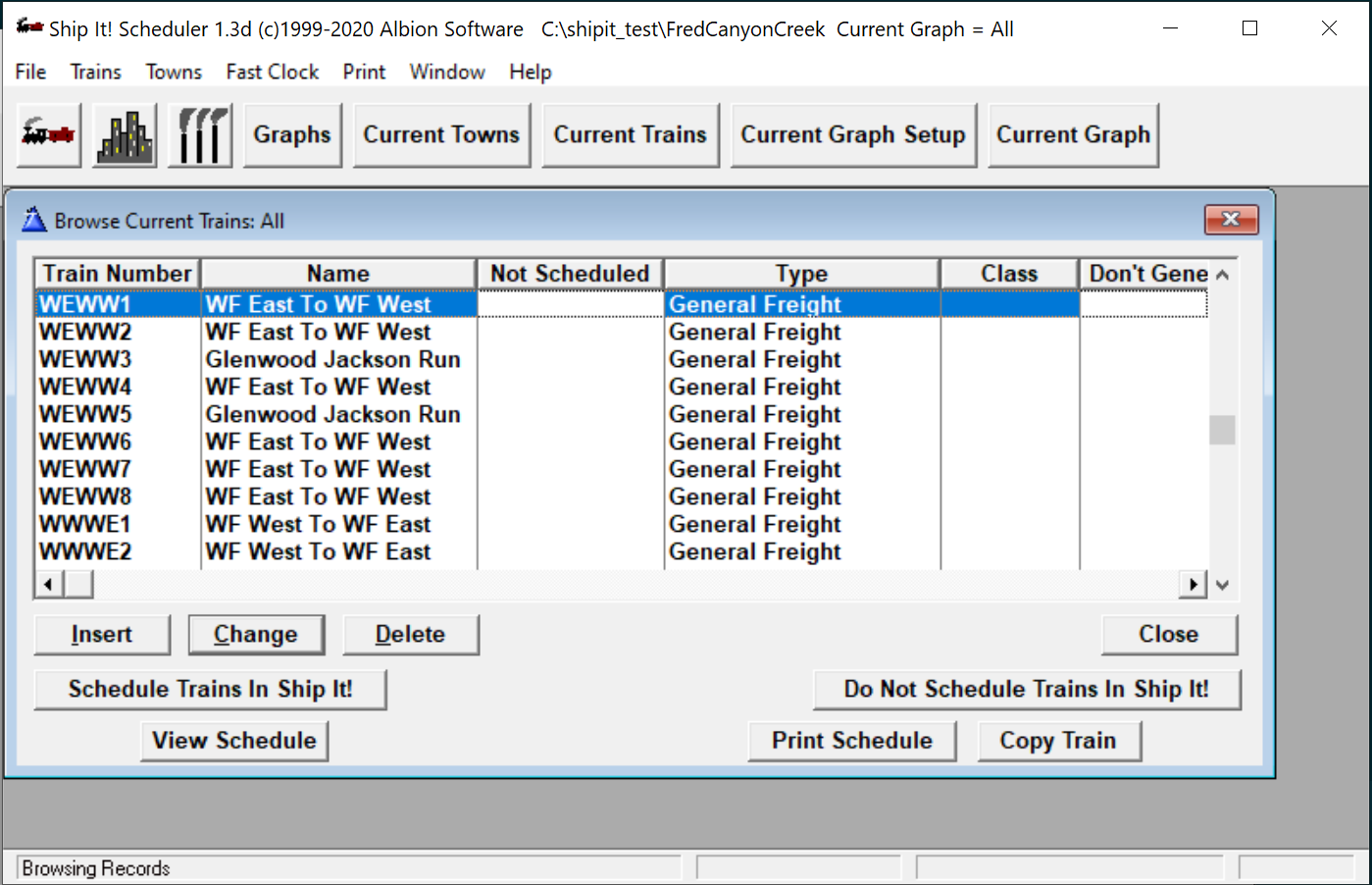1372x885 pixels.
Task: Click the Current Graph toolbar button
Action: (x=1073, y=134)
